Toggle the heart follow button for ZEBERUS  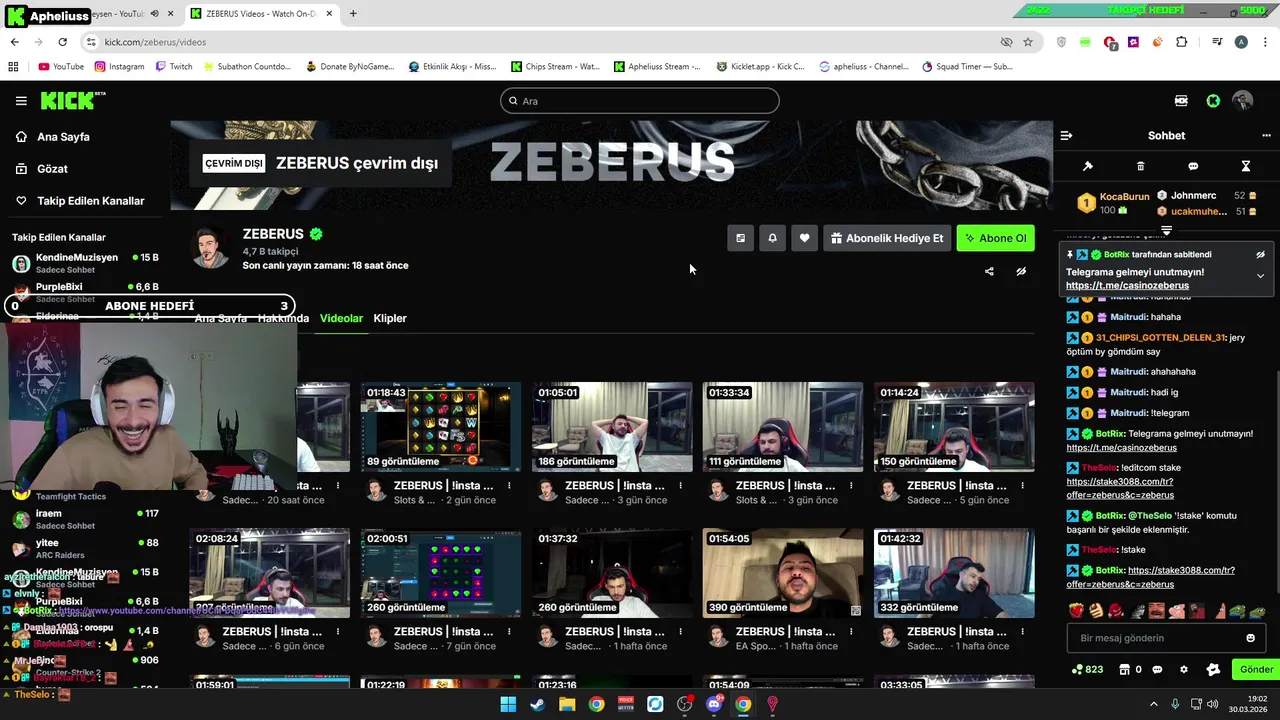(x=804, y=238)
